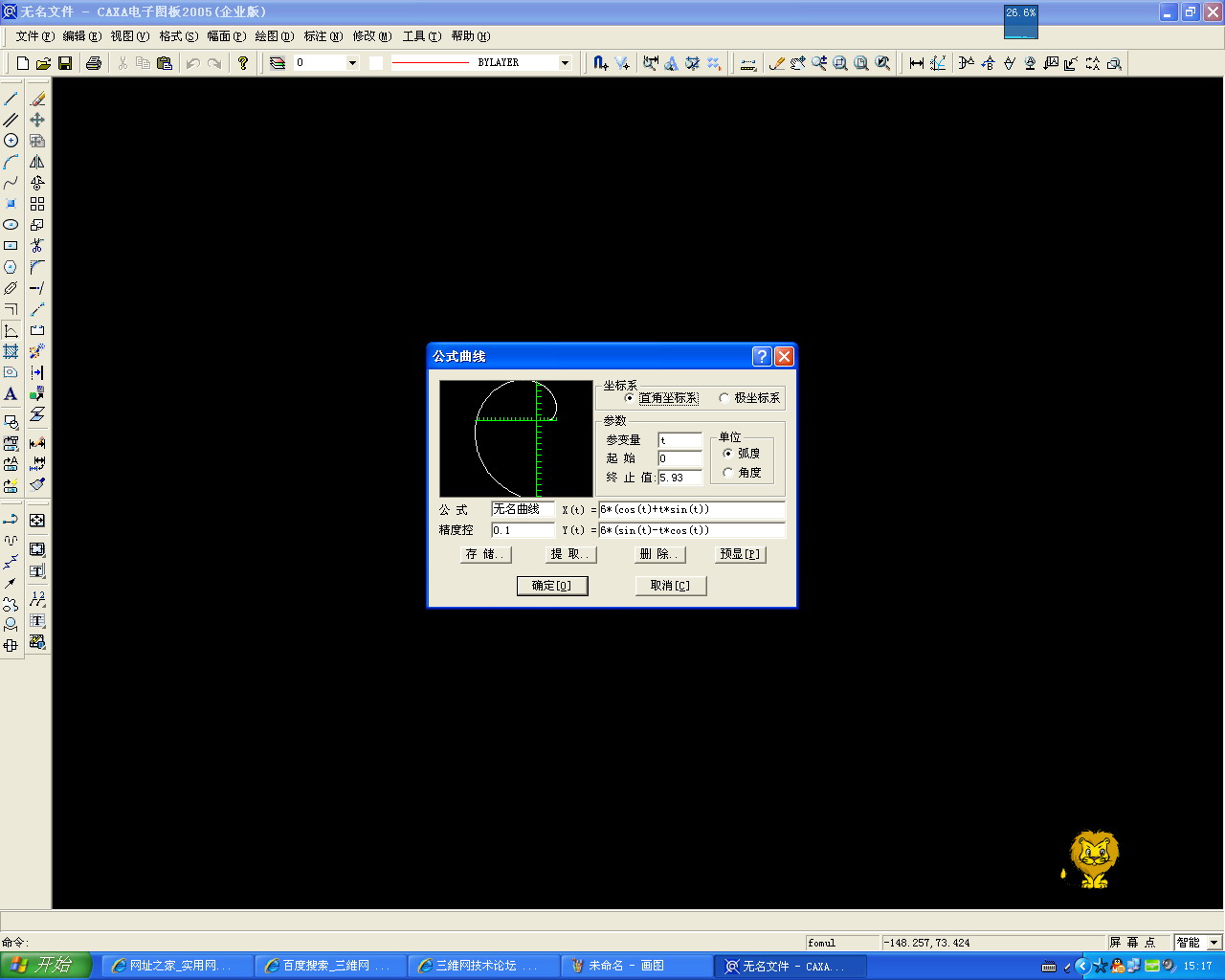Expand the layer name dropdown showing 0
The height and width of the screenshot is (980, 1225).
[x=352, y=63]
